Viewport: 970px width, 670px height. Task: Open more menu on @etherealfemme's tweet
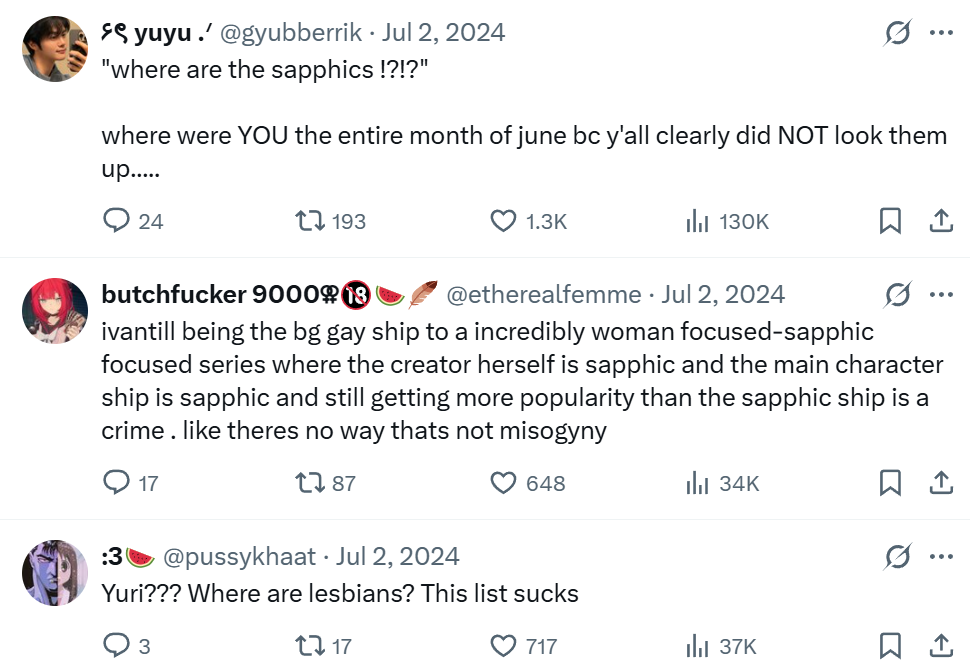(941, 294)
